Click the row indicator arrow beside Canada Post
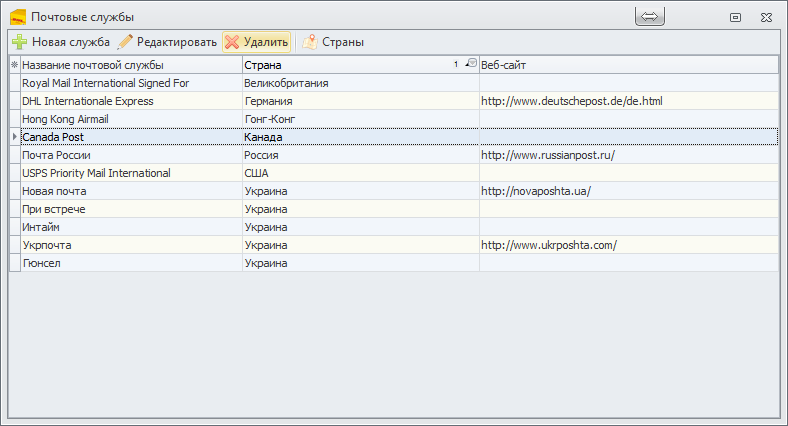788x426 pixels. tap(14, 137)
